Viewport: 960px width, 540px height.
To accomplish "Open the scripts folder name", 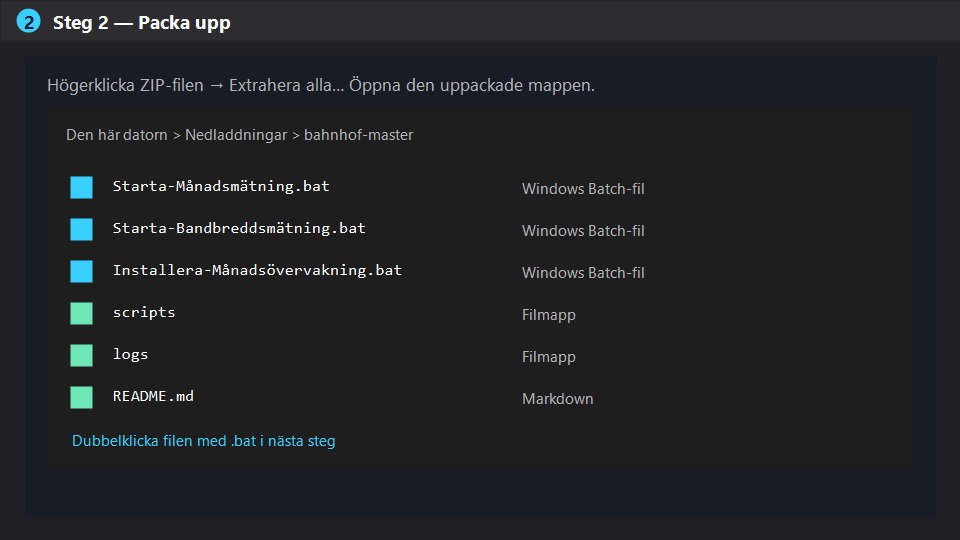I will click(144, 312).
